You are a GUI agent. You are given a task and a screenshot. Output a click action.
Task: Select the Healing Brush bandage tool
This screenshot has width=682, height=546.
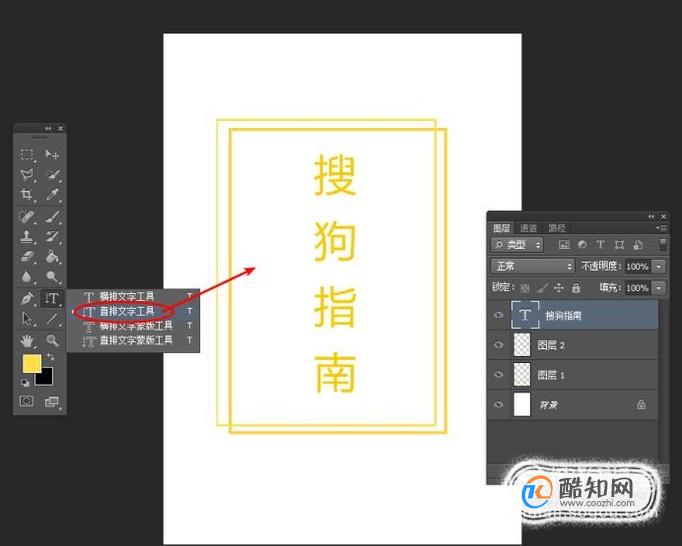27,216
